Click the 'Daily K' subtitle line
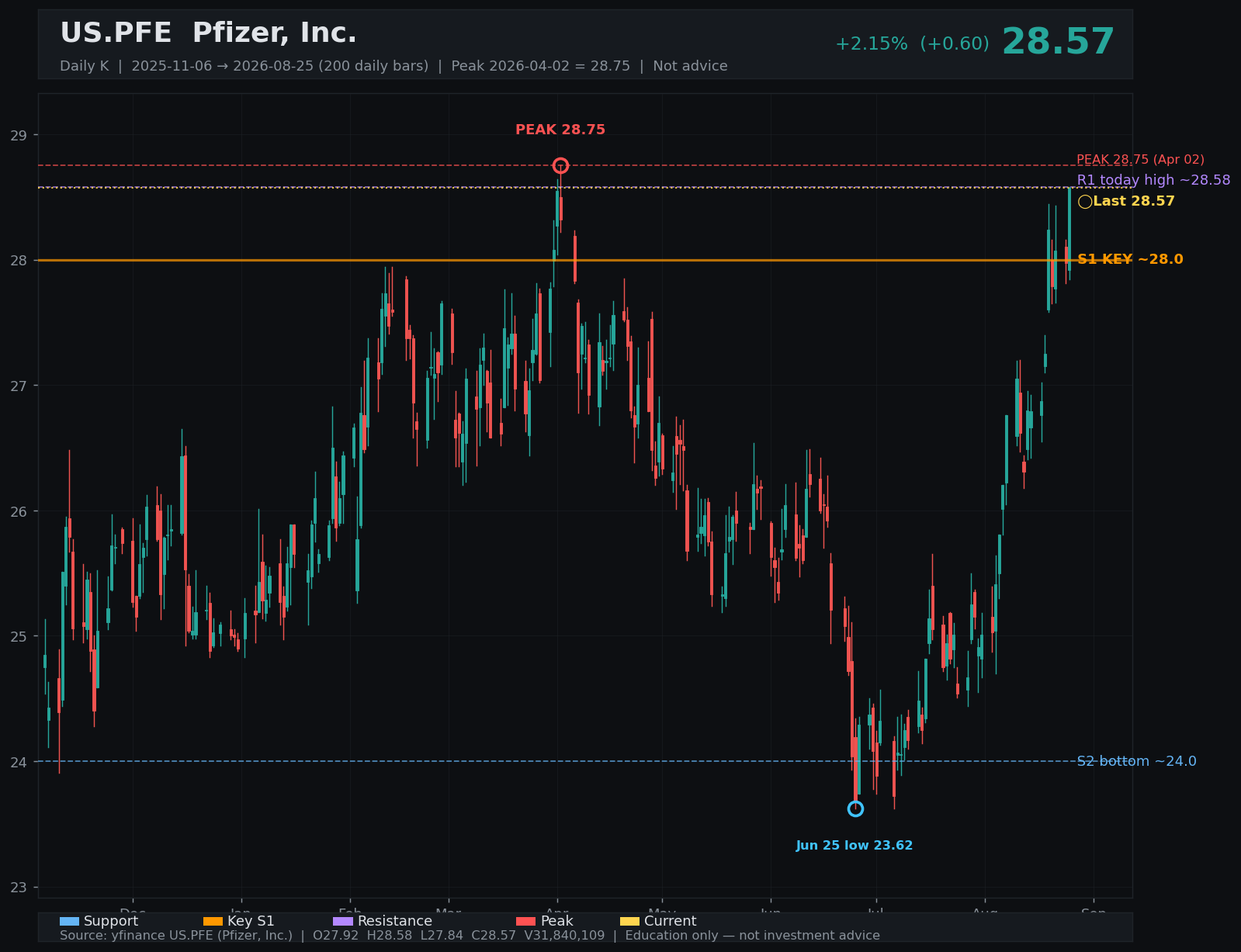This screenshot has height=952, width=1241. pyautogui.click(x=393, y=66)
